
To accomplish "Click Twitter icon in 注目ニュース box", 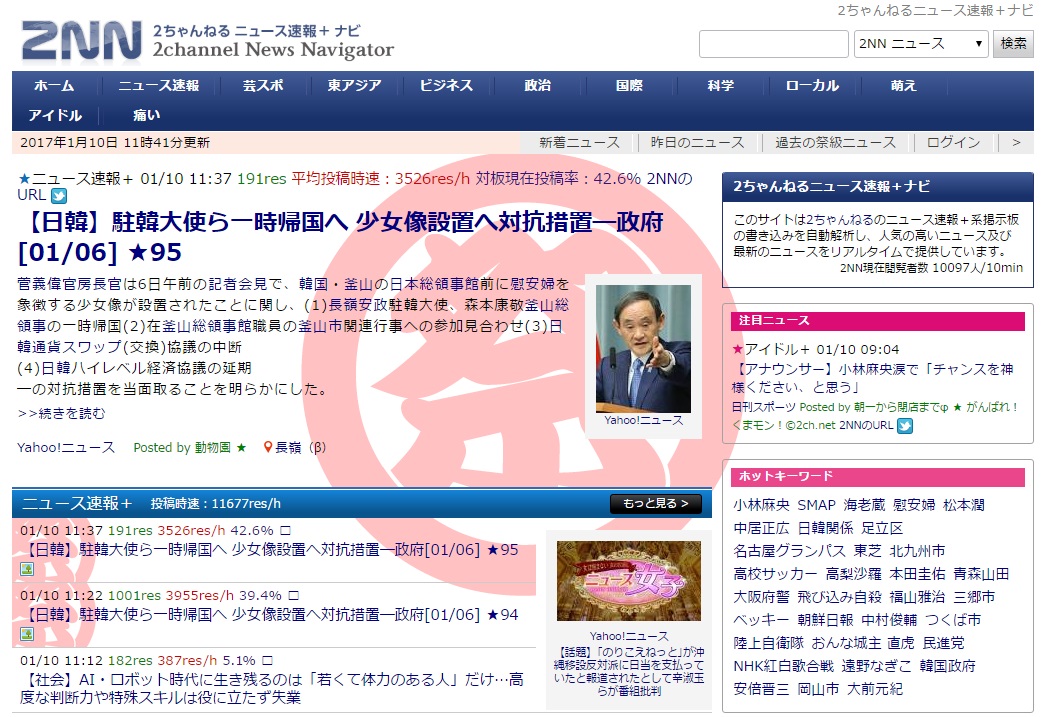I will click(x=904, y=425).
